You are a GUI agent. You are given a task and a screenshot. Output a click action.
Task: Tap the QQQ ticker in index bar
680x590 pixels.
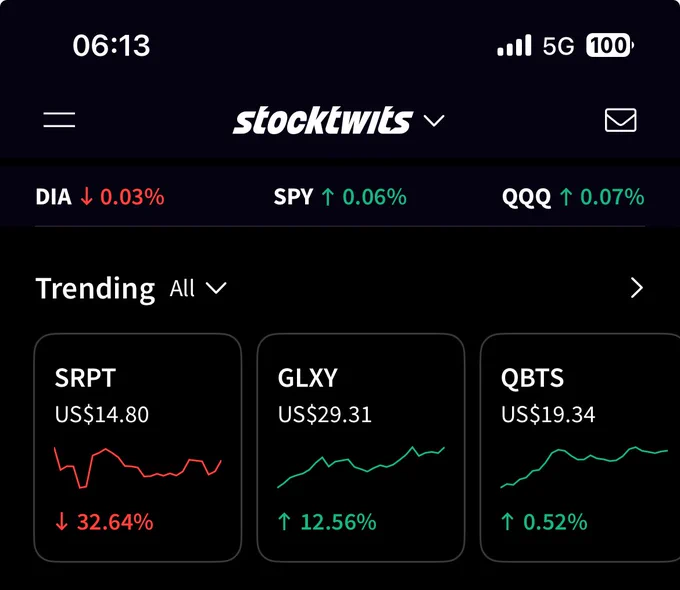[x=573, y=197]
